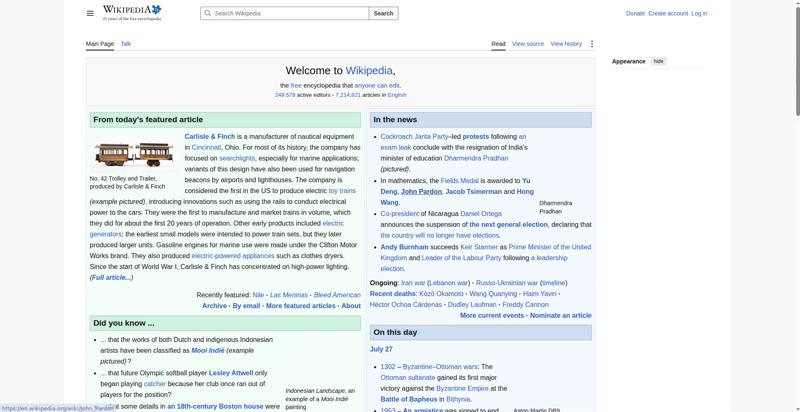This screenshot has height=412, width=800.
Task: Open More featured articles link
Action: (x=301, y=306)
